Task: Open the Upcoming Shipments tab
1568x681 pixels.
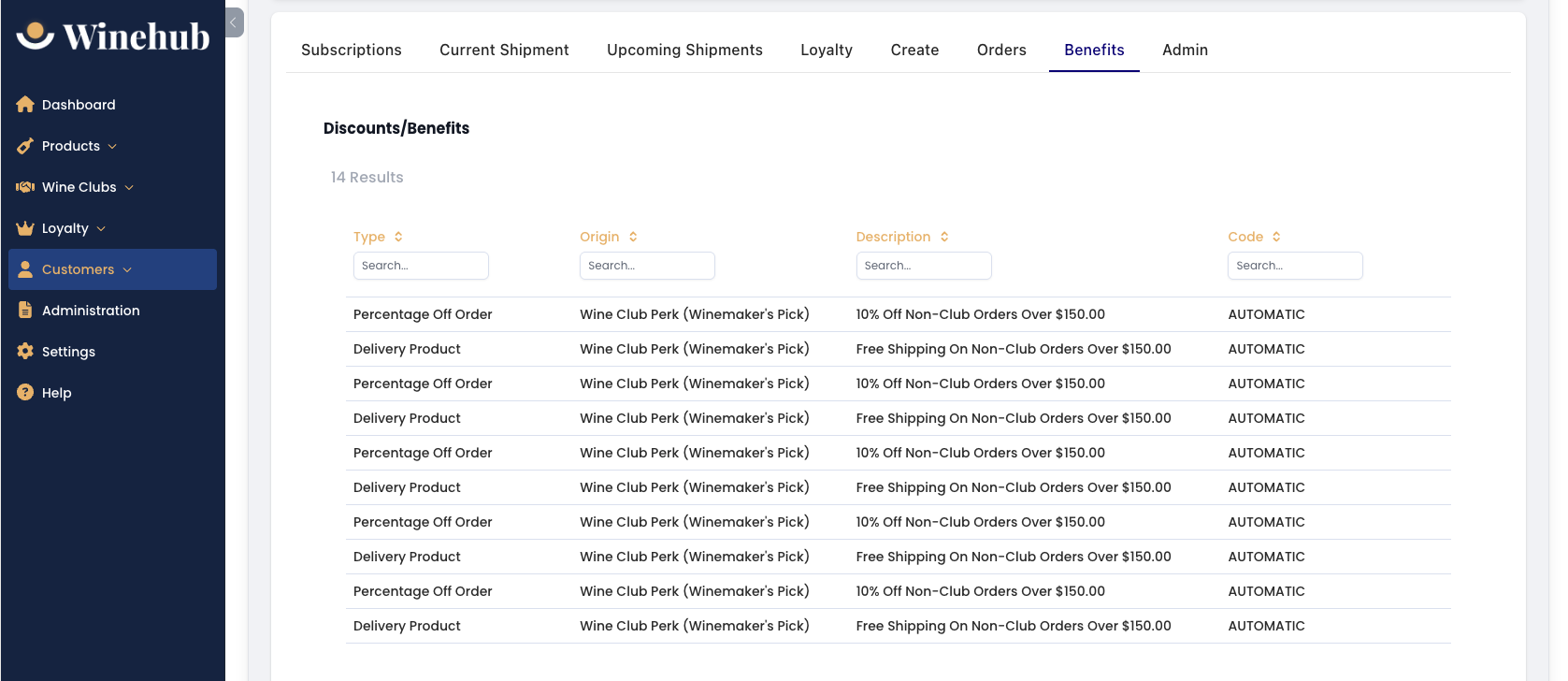Action: 684,50
